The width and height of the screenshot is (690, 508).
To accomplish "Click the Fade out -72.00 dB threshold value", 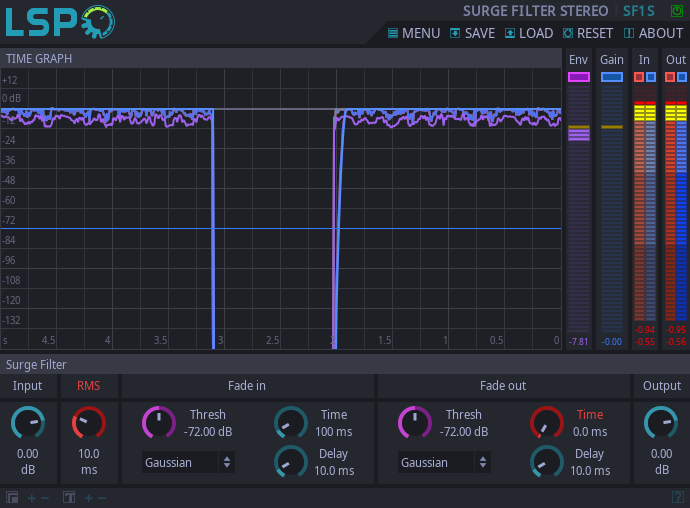I will [464, 432].
